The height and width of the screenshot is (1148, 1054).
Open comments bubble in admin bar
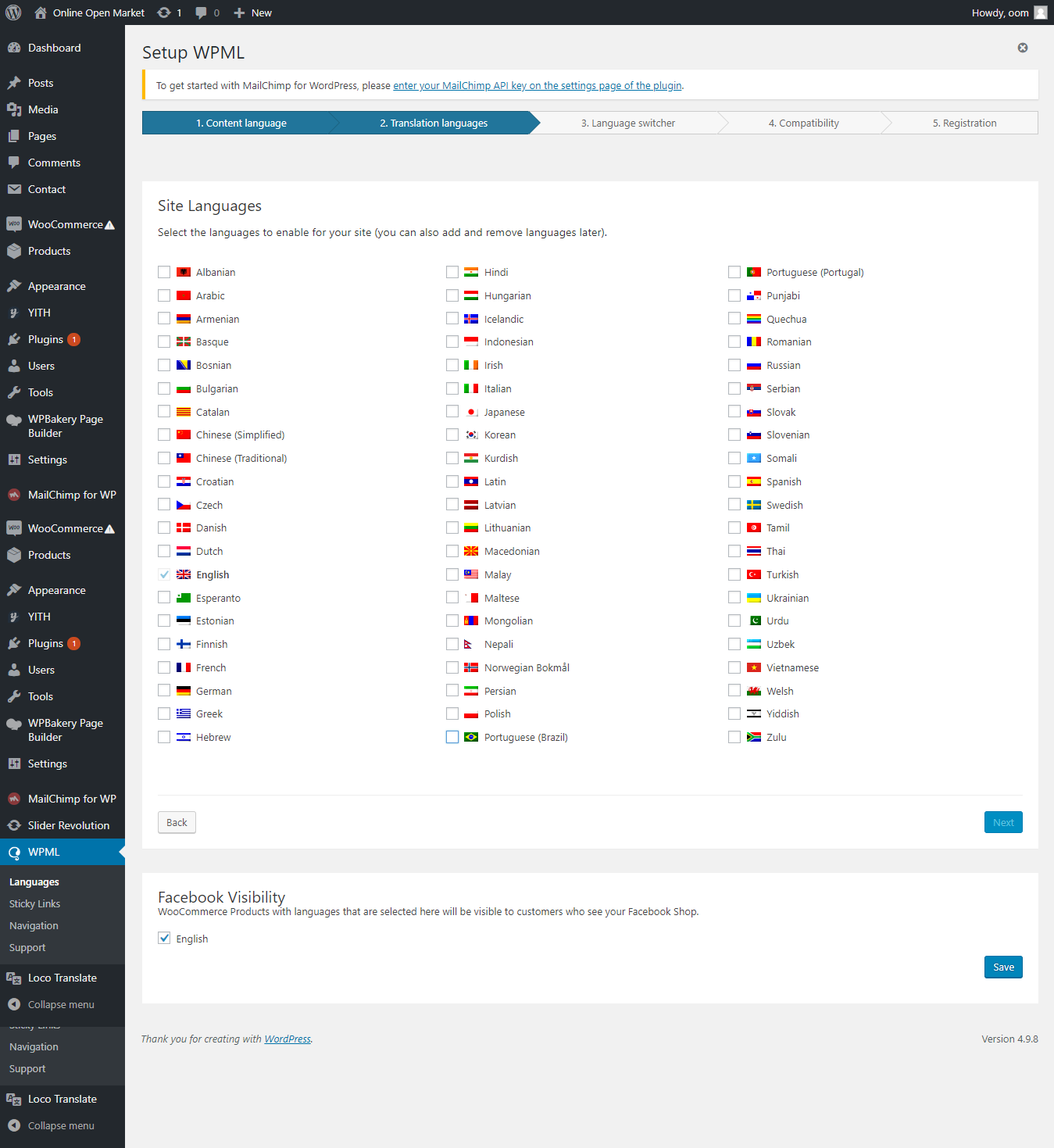tap(201, 13)
